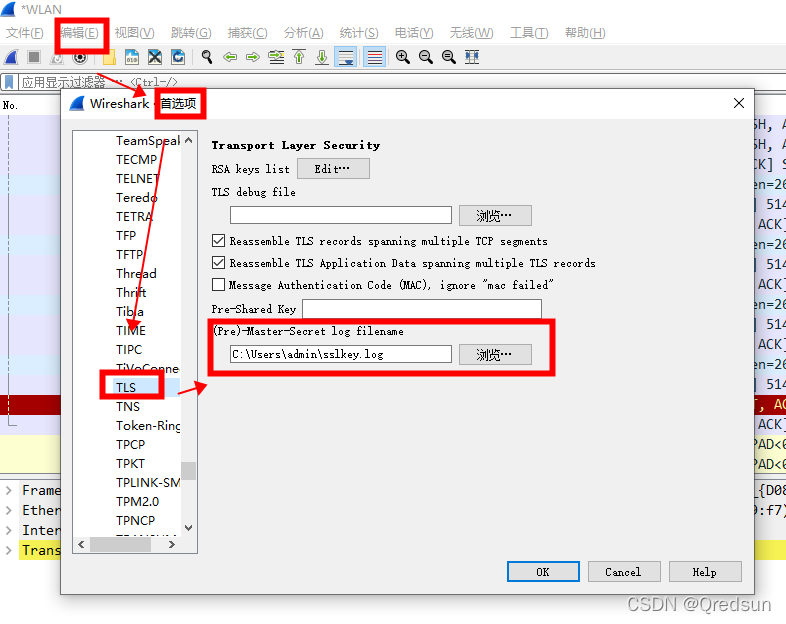Click RSA keys list Edit button
The width and height of the screenshot is (786, 624).
click(333, 169)
